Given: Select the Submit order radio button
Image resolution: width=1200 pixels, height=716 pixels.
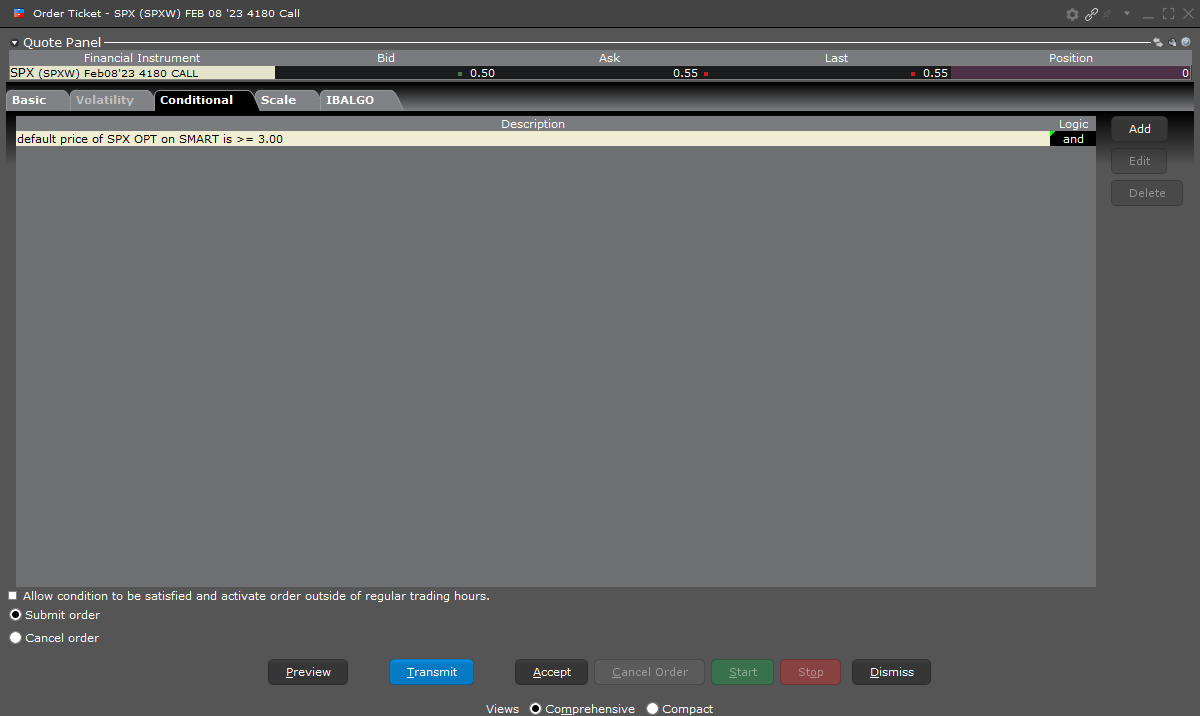Looking at the screenshot, I should pyautogui.click(x=15, y=615).
